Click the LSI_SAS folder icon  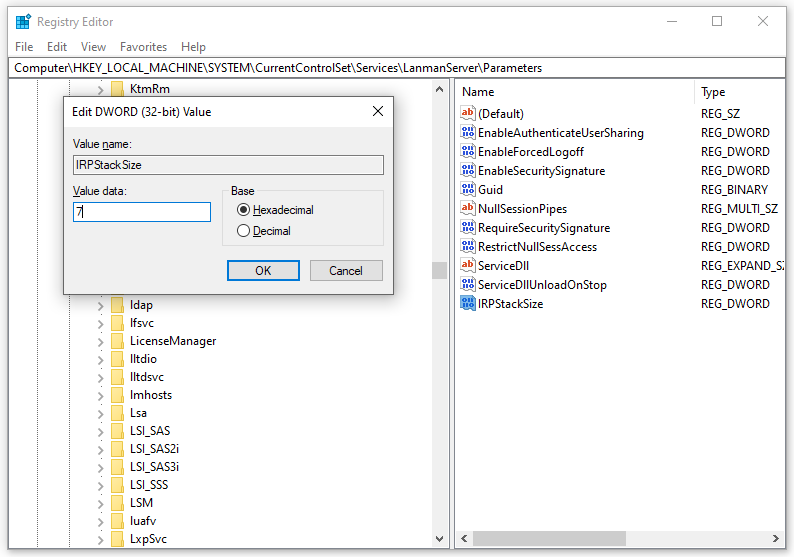(117, 430)
